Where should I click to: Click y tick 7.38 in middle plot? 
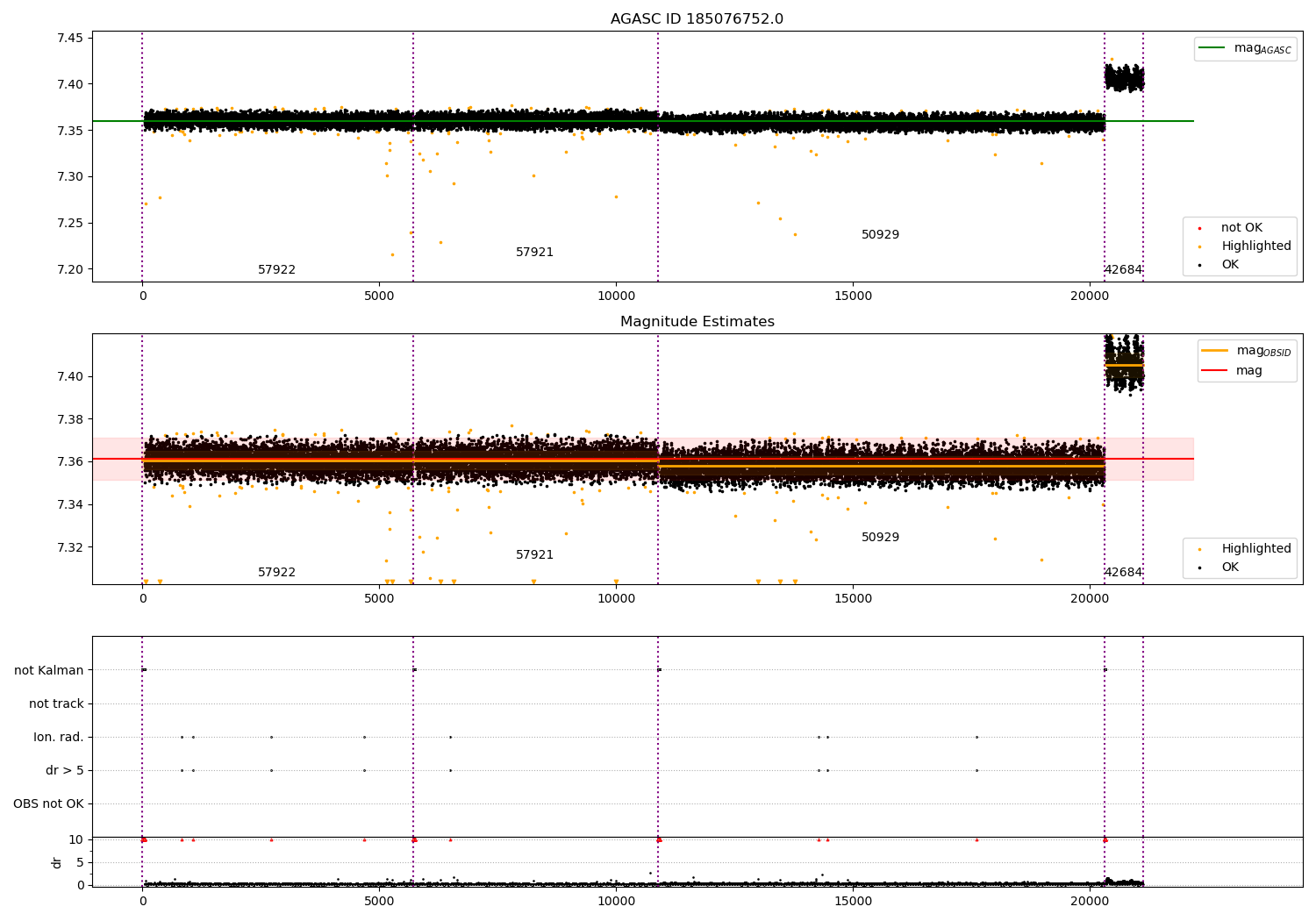pyautogui.click(x=70, y=419)
